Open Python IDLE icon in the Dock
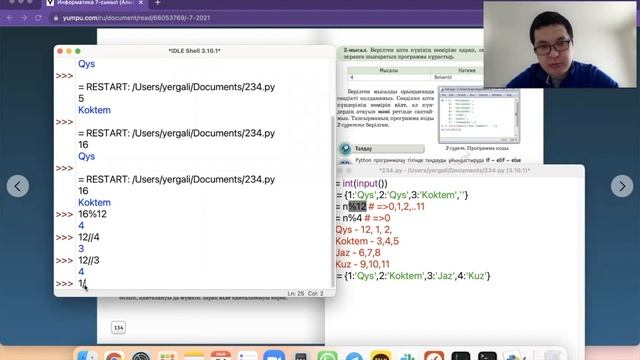Screen dimensions: 640x360 point(514,356)
